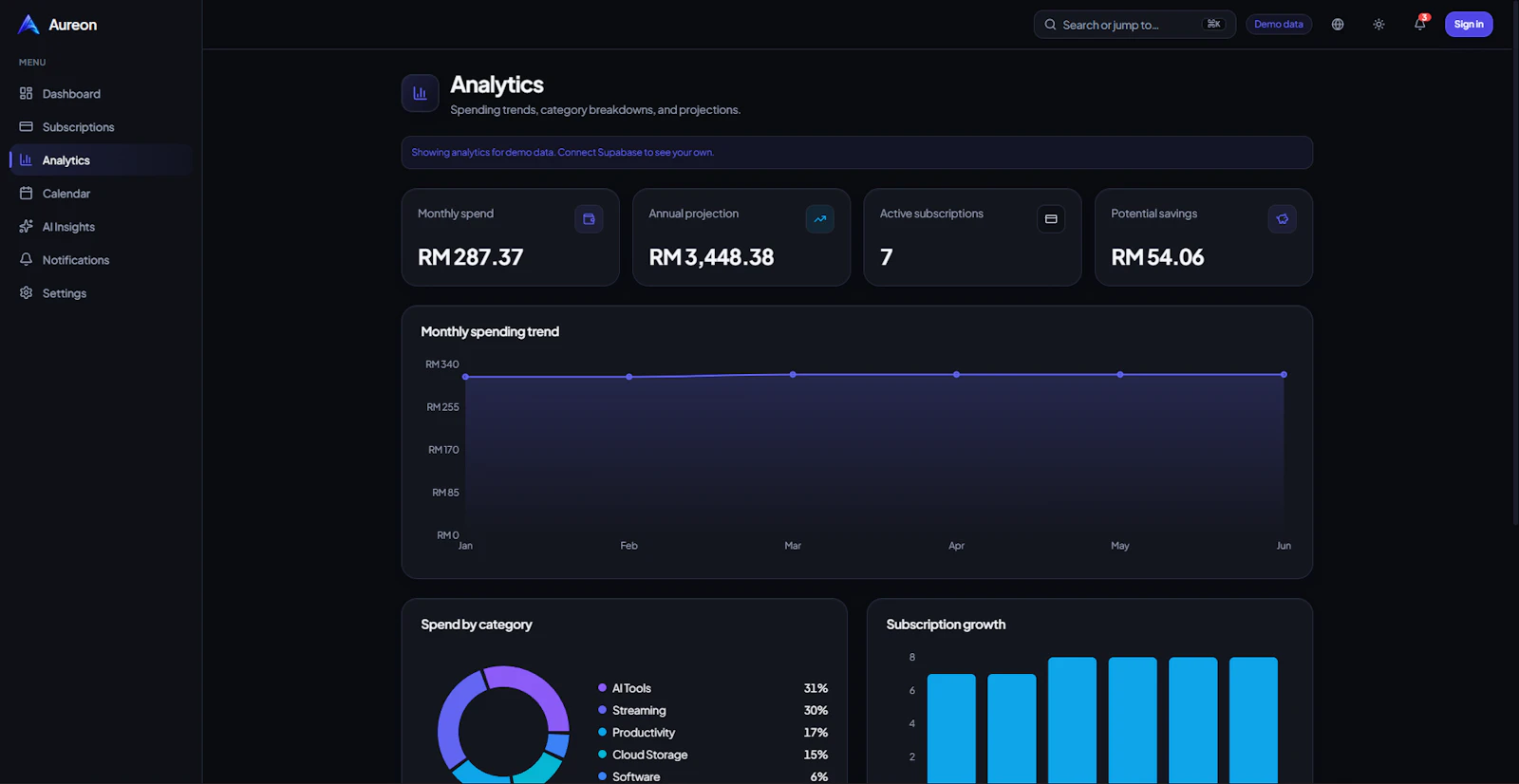Image resolution: width=1519 pixels, height=784 pixels.
Task: Click the Jun data point on trend
Action: click(x=1284, y=375)
